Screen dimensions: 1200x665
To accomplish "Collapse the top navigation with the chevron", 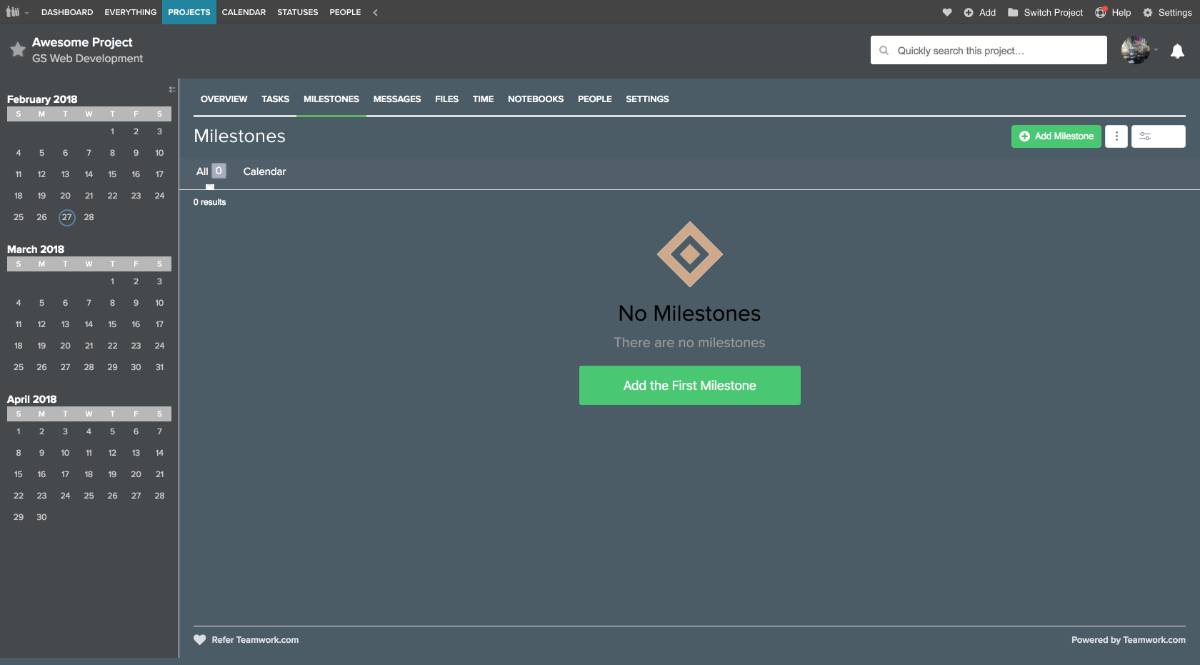I will click(x=375, y=12).
